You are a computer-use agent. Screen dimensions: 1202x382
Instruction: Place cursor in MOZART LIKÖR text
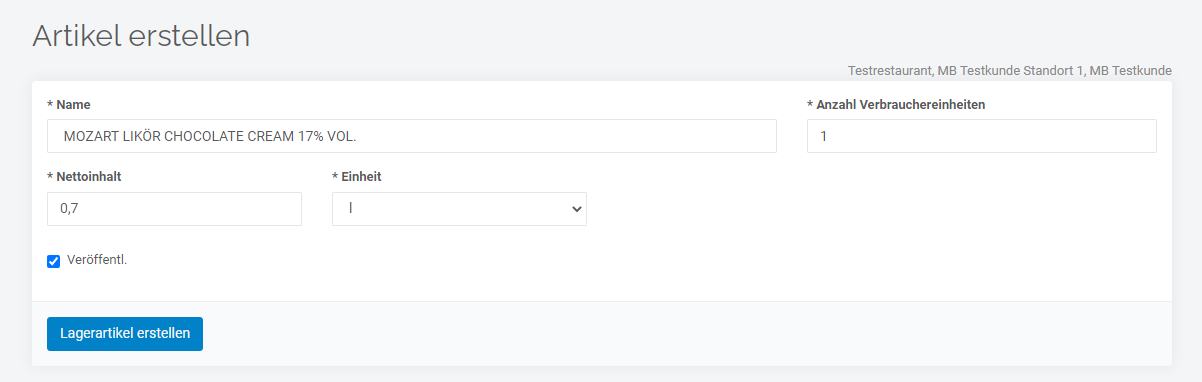112,136
